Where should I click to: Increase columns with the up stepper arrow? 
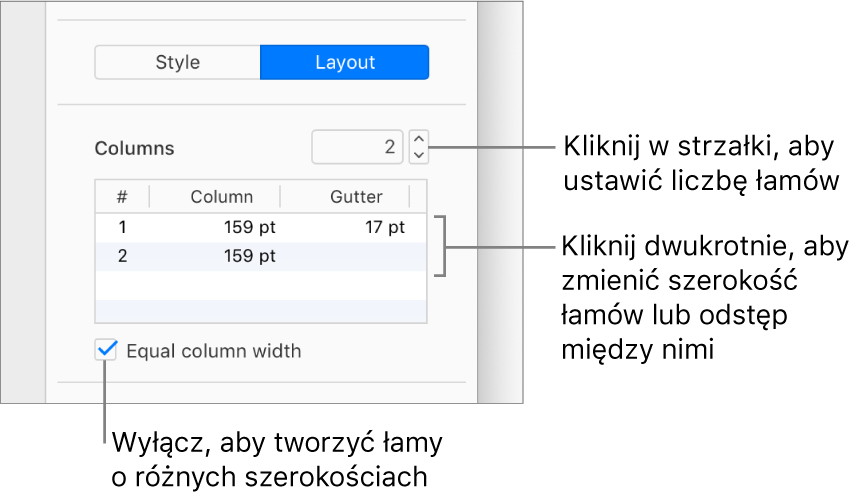[x=419, y=139]
